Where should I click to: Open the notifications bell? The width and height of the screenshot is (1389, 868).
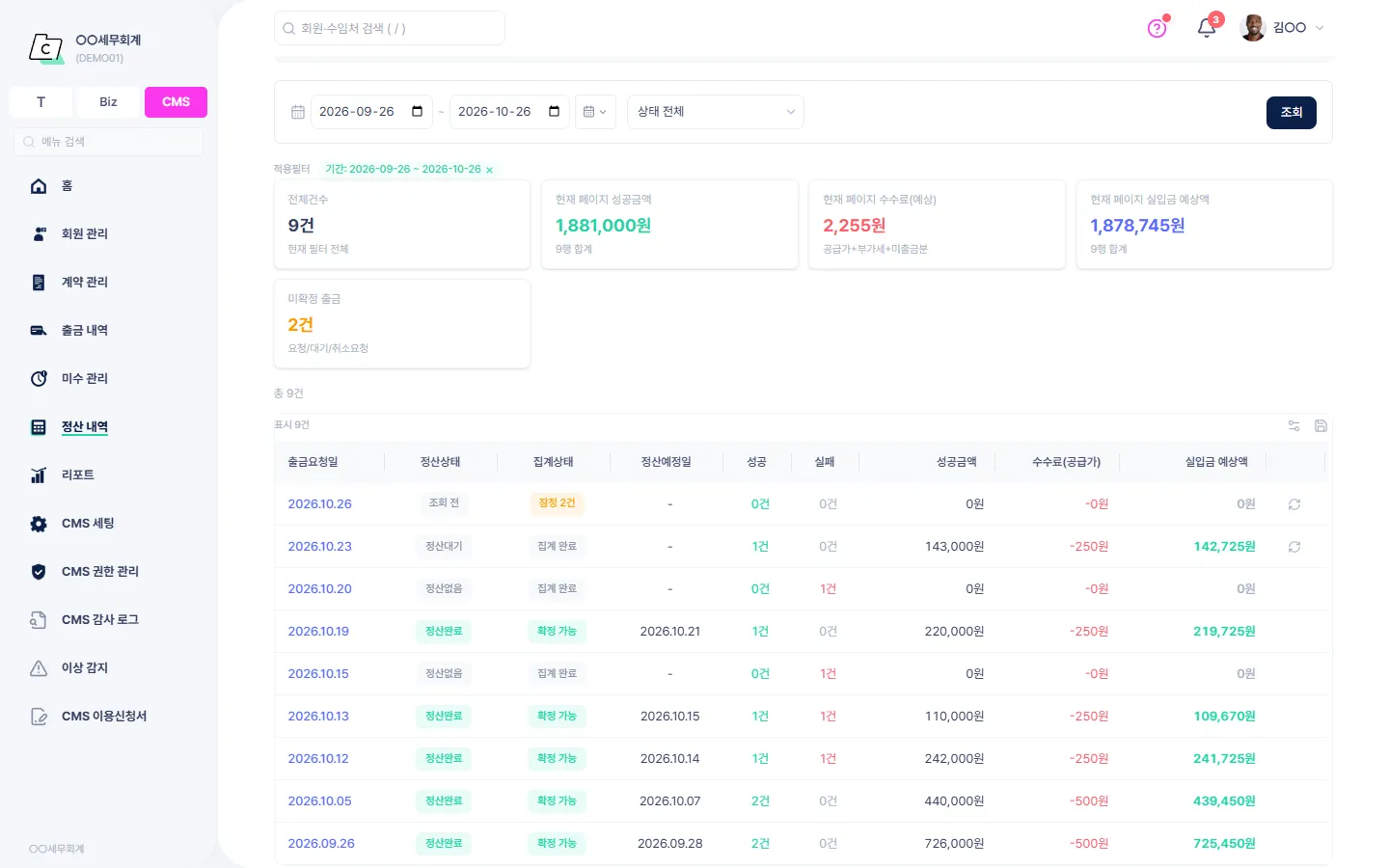coord(1207,28)
